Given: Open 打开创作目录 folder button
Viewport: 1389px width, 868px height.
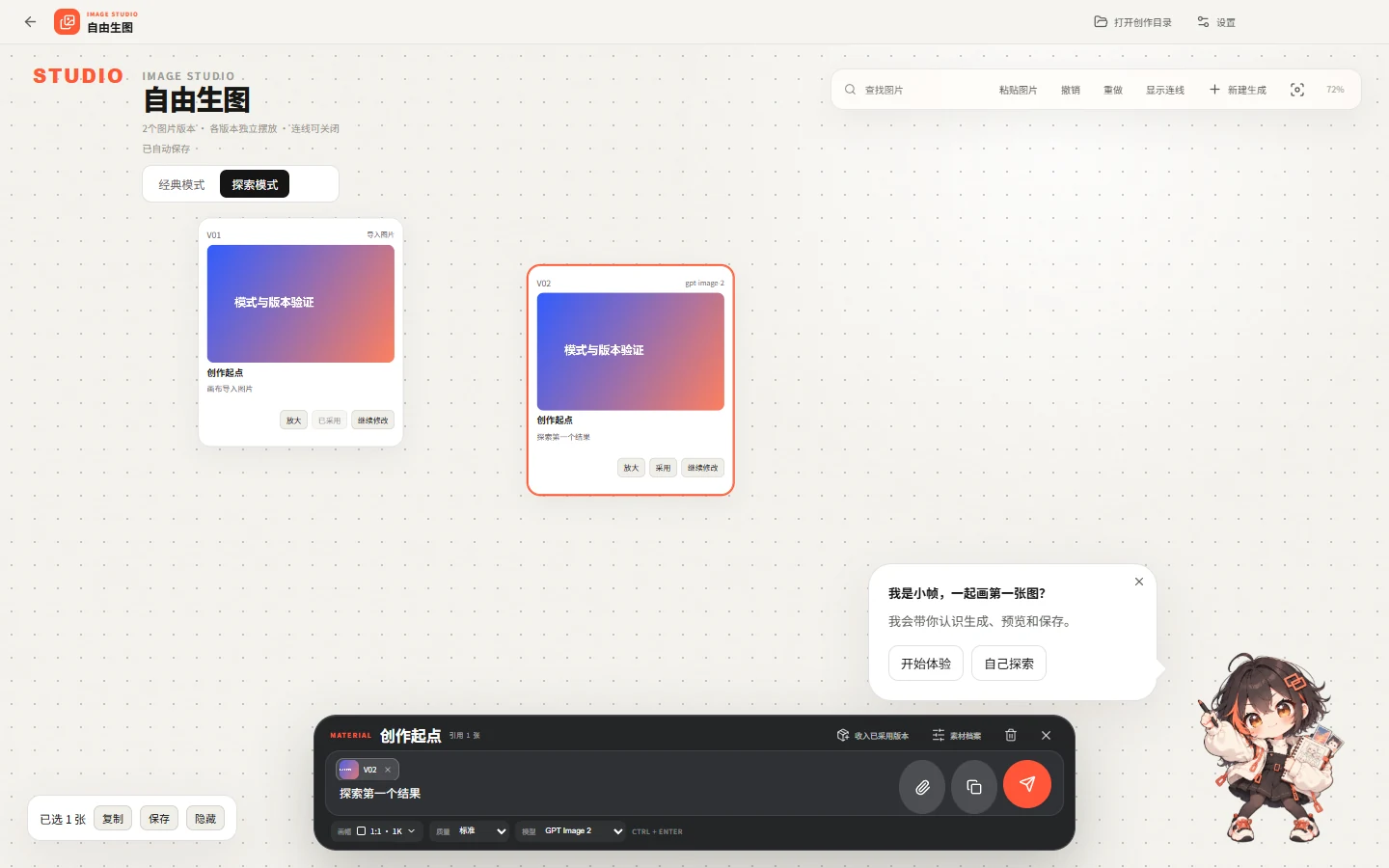Looking at the screenshot, I should pyautogui.click(x=1132, y=22).
